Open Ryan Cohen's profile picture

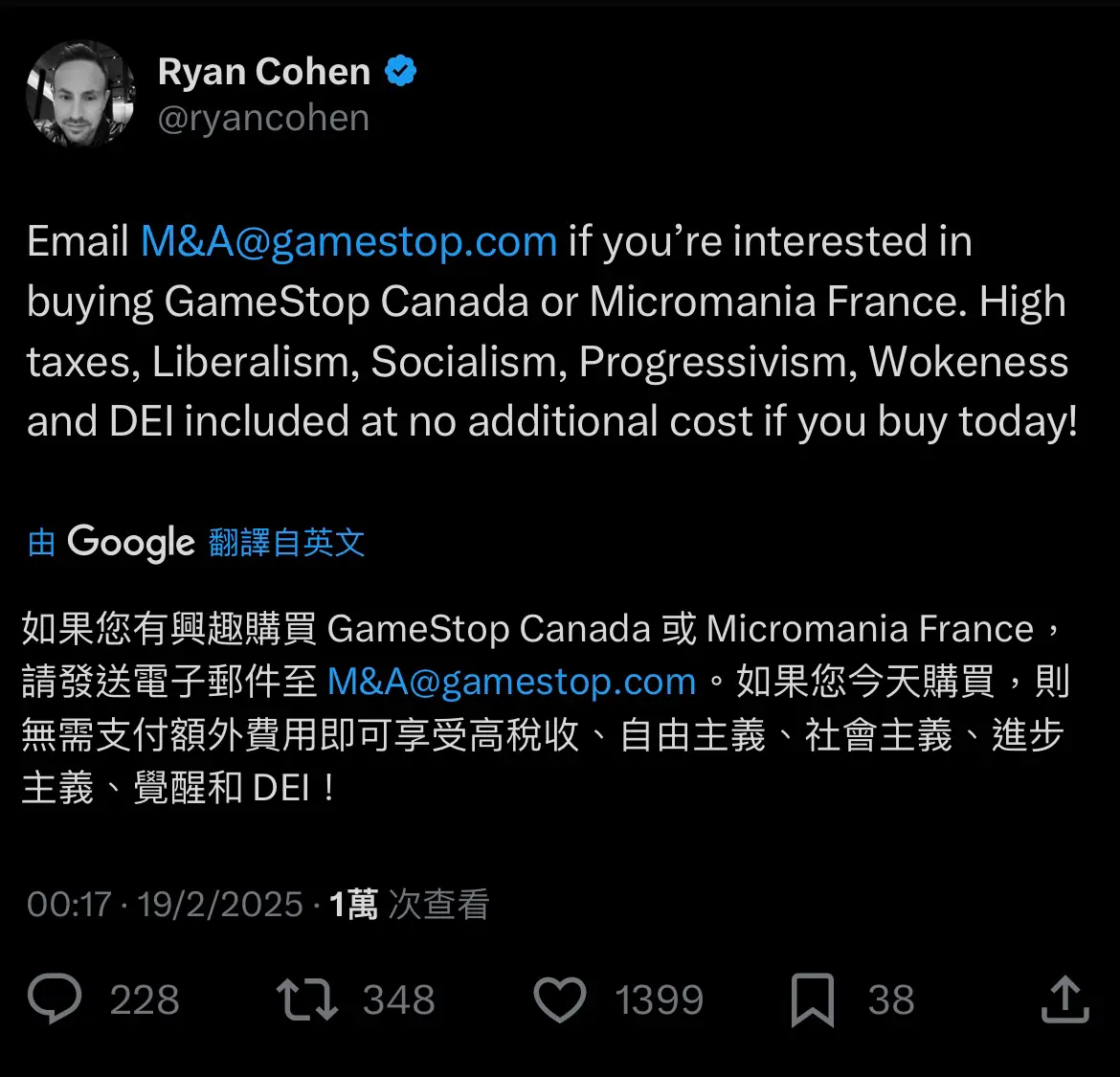(80, 94)
